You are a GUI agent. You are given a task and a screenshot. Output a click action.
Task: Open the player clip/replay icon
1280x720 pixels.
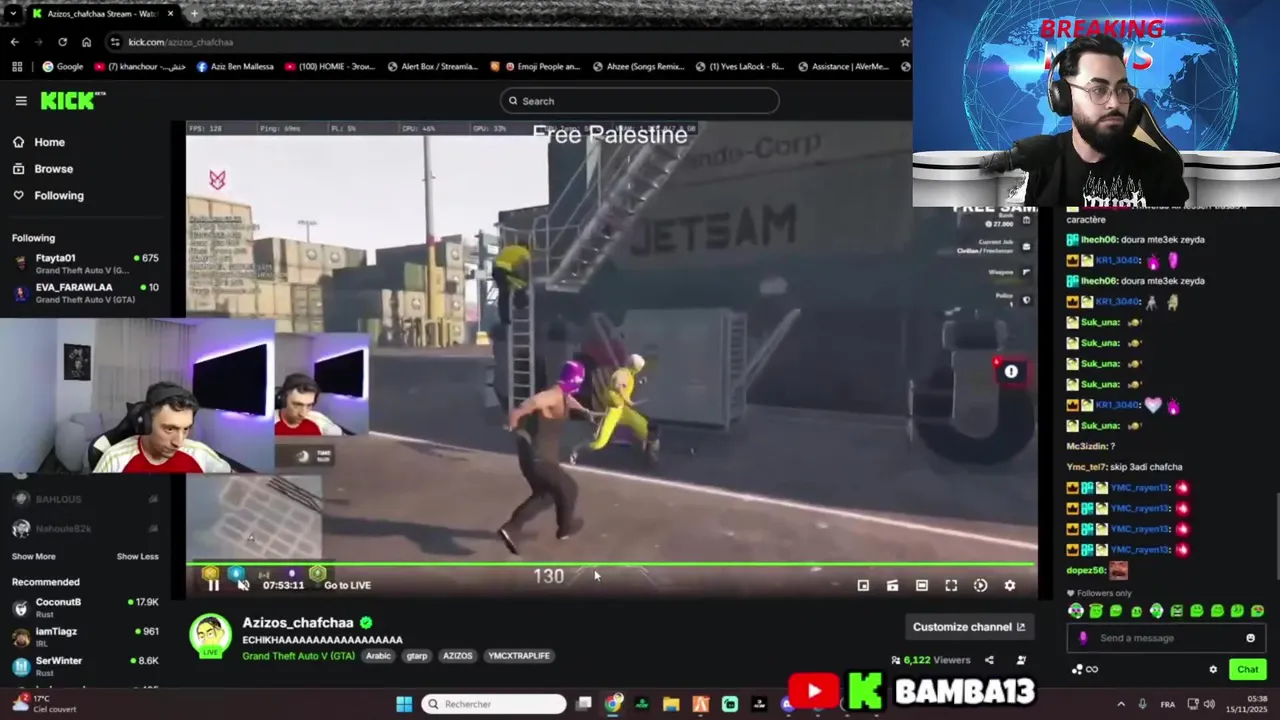pyautogui.click(x=980, y=586)
